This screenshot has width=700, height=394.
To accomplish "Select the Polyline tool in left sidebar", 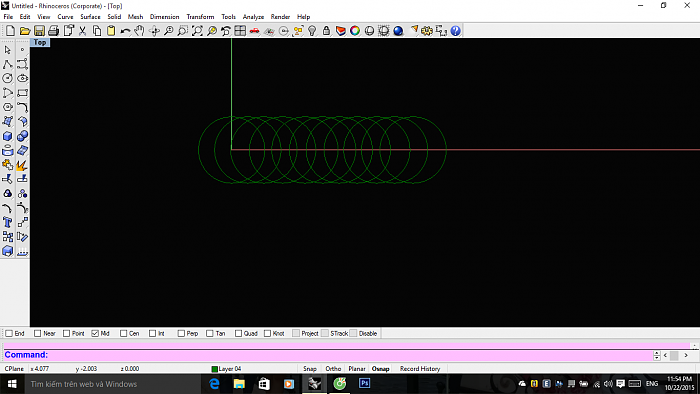I will coord(8,64).
